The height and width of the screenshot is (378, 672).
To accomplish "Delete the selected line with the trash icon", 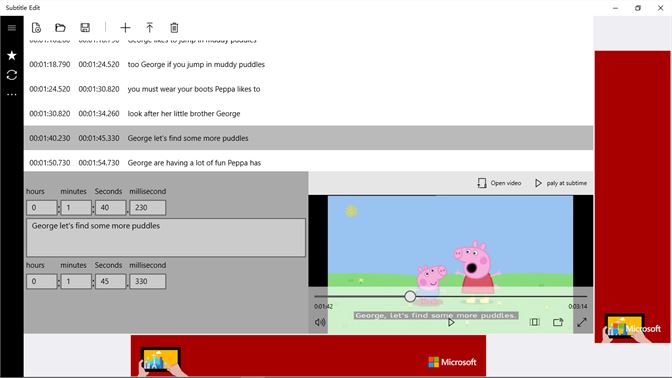I will pos(174,28).
